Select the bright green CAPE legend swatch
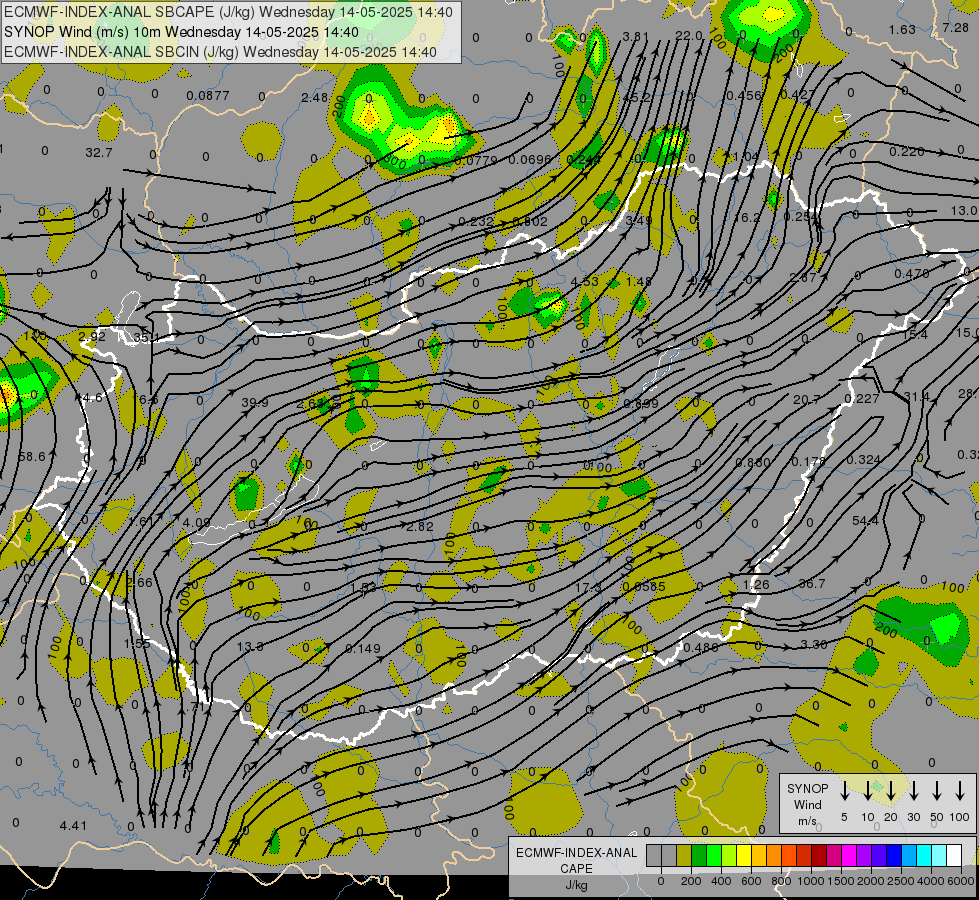 pyautogui.click(x=714, y=855)
